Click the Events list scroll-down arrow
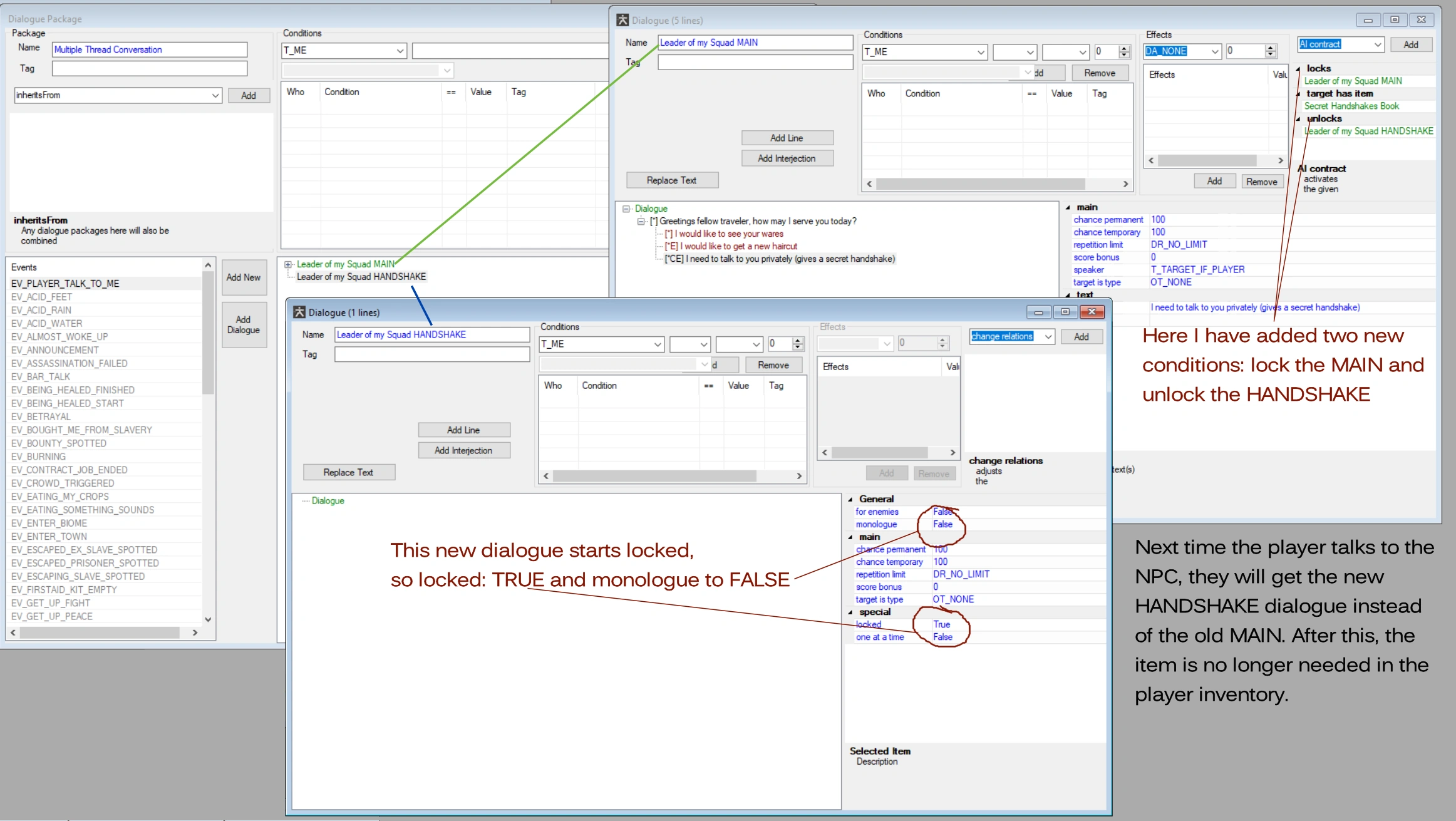 (x=208, y=619)
